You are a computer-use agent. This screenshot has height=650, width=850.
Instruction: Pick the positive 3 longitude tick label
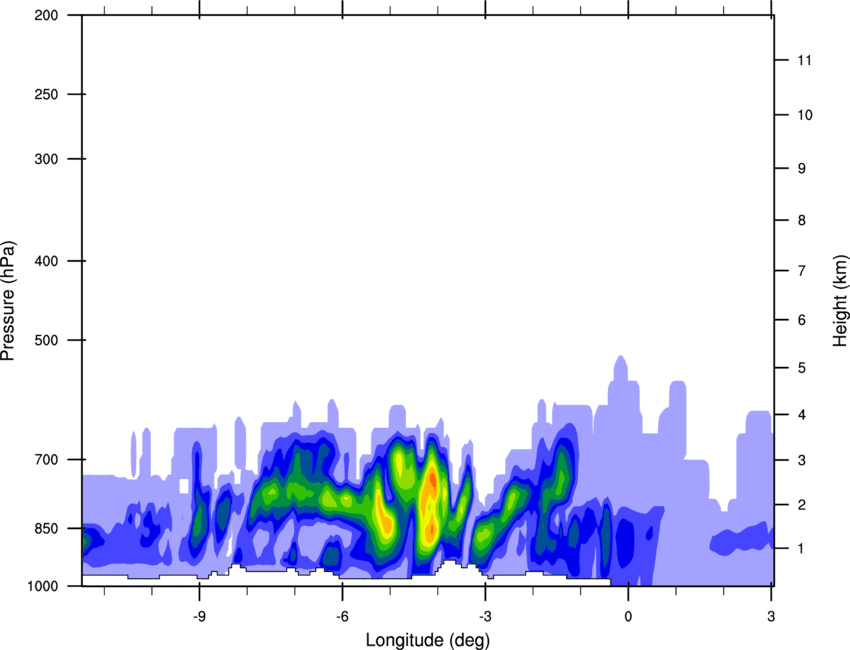click(x=771, y=616)
